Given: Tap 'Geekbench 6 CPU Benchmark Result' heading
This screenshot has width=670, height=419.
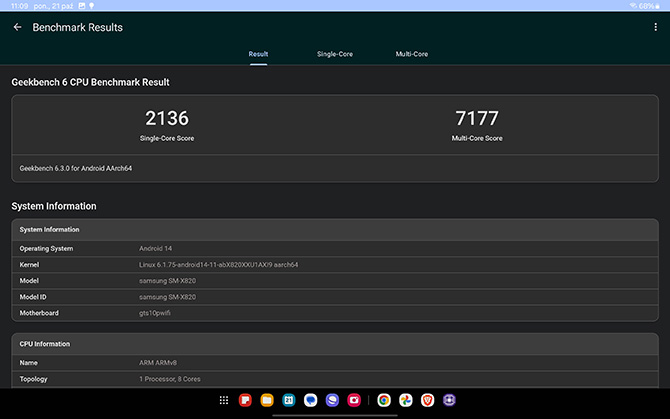Looking at the screenshot, I should pos(90,82).
